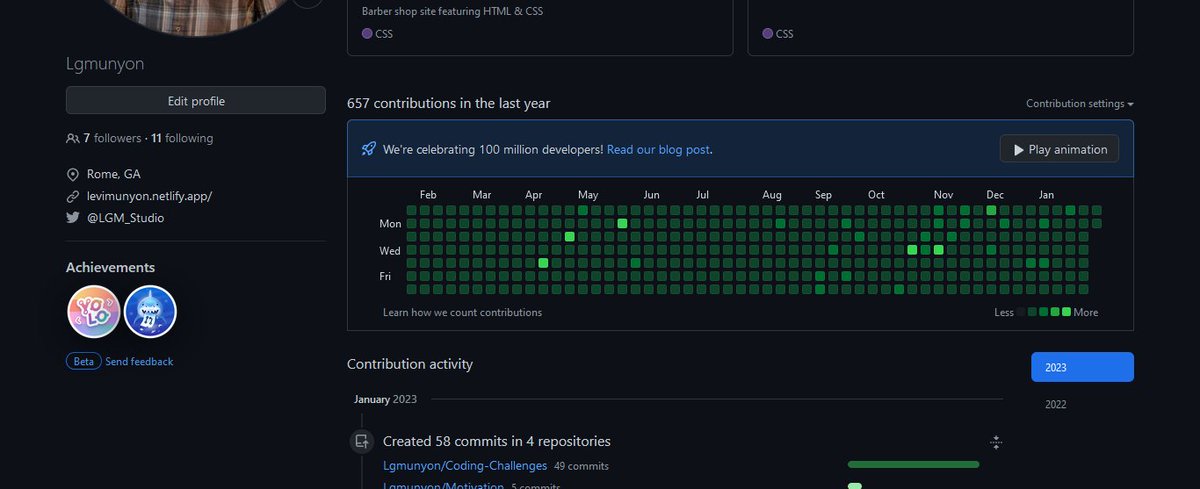Click the Edit profile button

[x=196, y=100]
